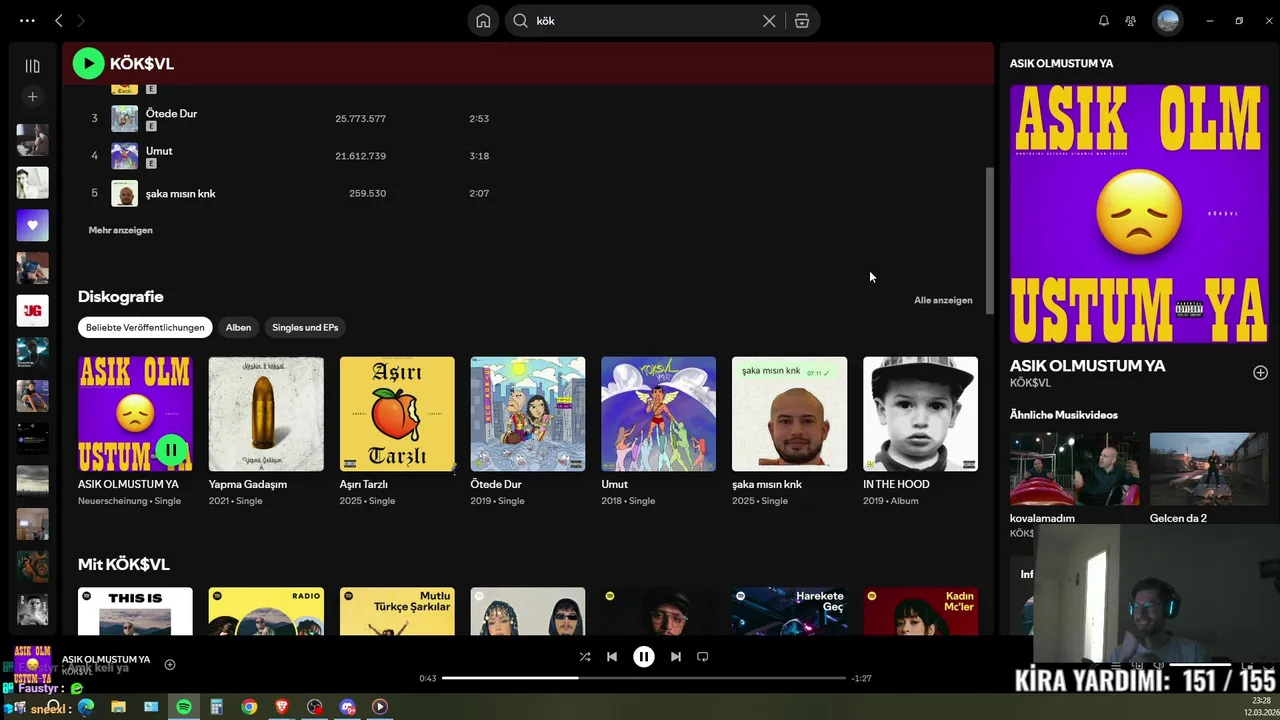Click play count 25.773.577
1280x720 pixels.
point(360,119)
